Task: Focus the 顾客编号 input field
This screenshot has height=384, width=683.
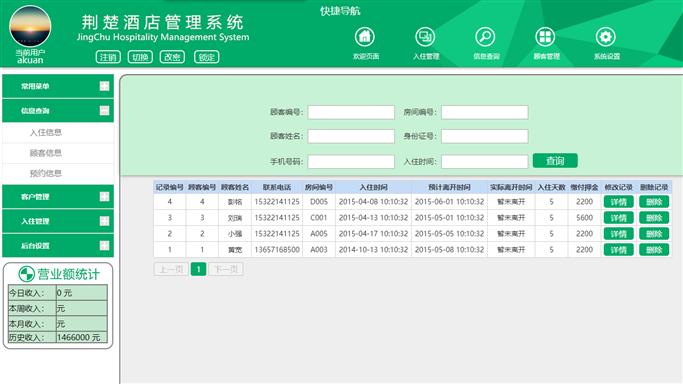Action: tap(351, 112)
